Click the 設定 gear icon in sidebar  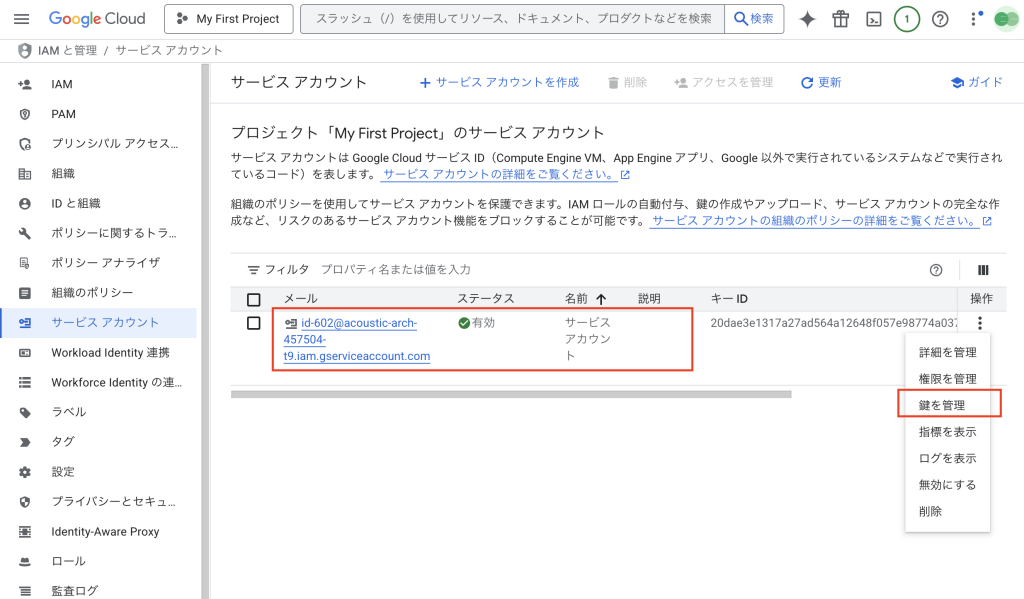pyautogui.click(x=25, y=472)
